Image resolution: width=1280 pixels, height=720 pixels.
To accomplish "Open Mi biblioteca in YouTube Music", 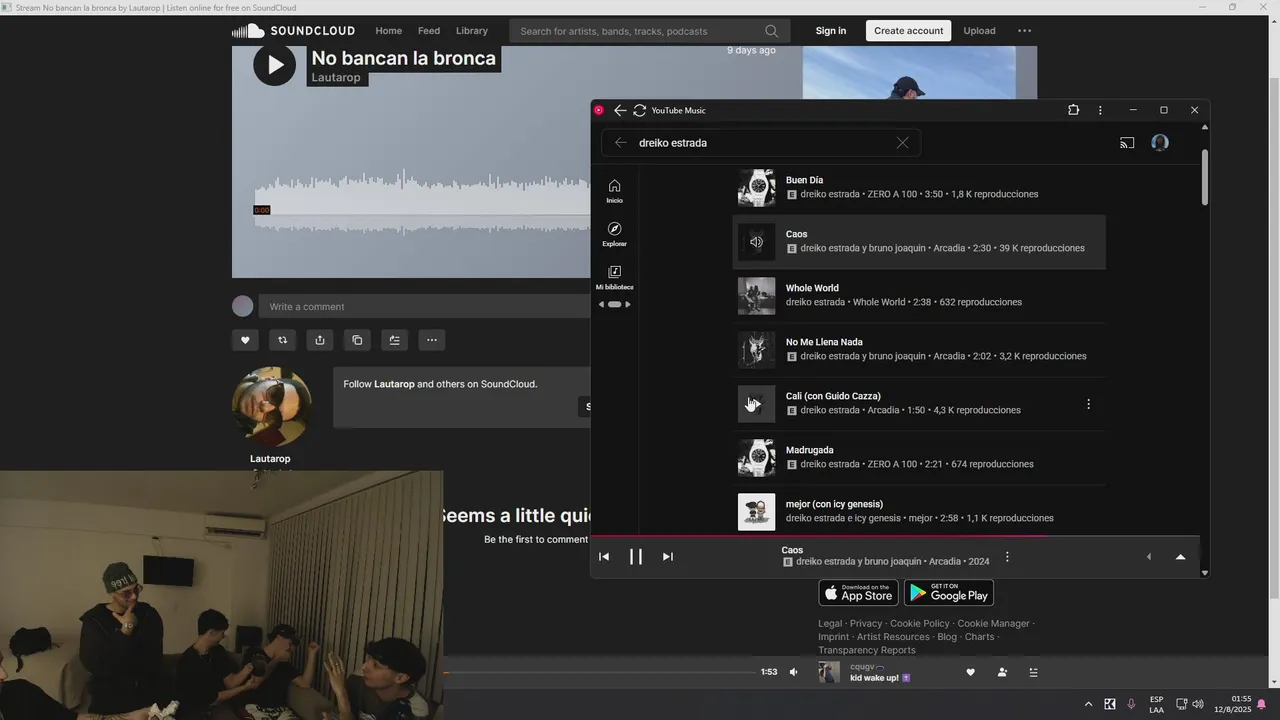I will point(614,277).
